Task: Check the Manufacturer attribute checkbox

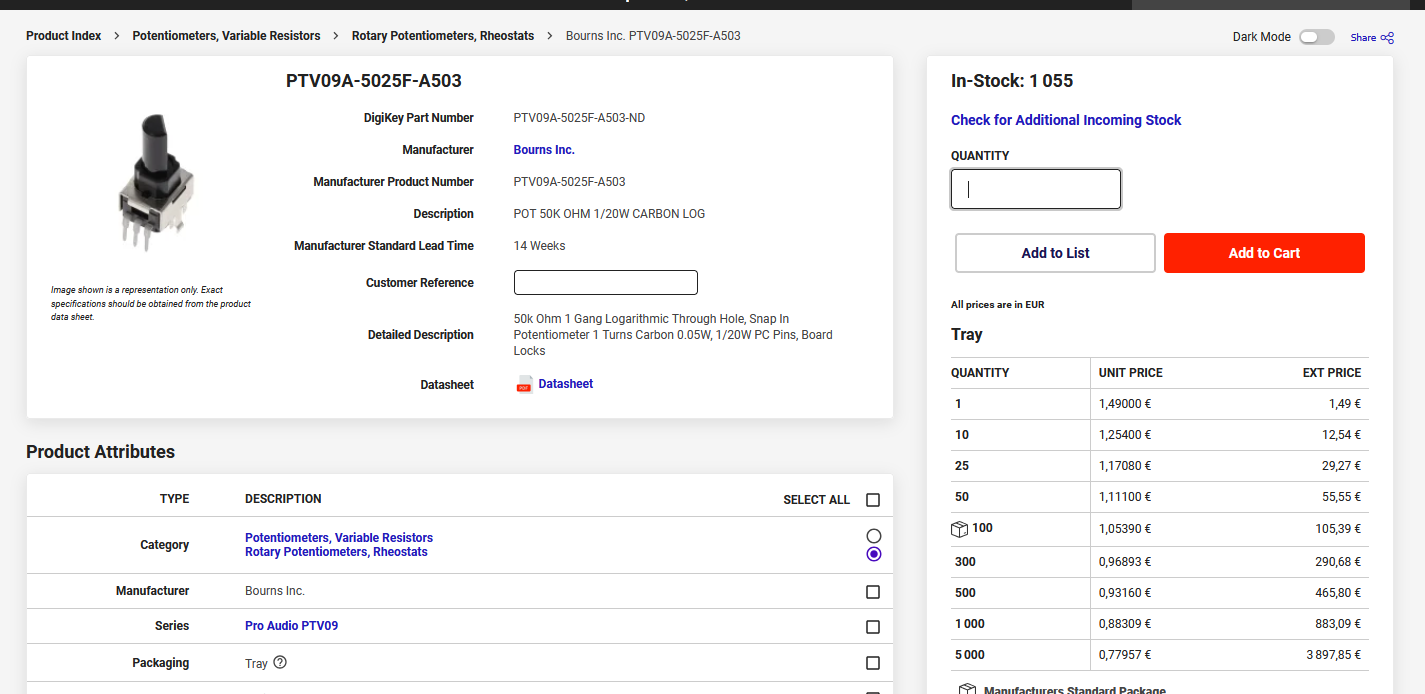Action: (873, 592)
